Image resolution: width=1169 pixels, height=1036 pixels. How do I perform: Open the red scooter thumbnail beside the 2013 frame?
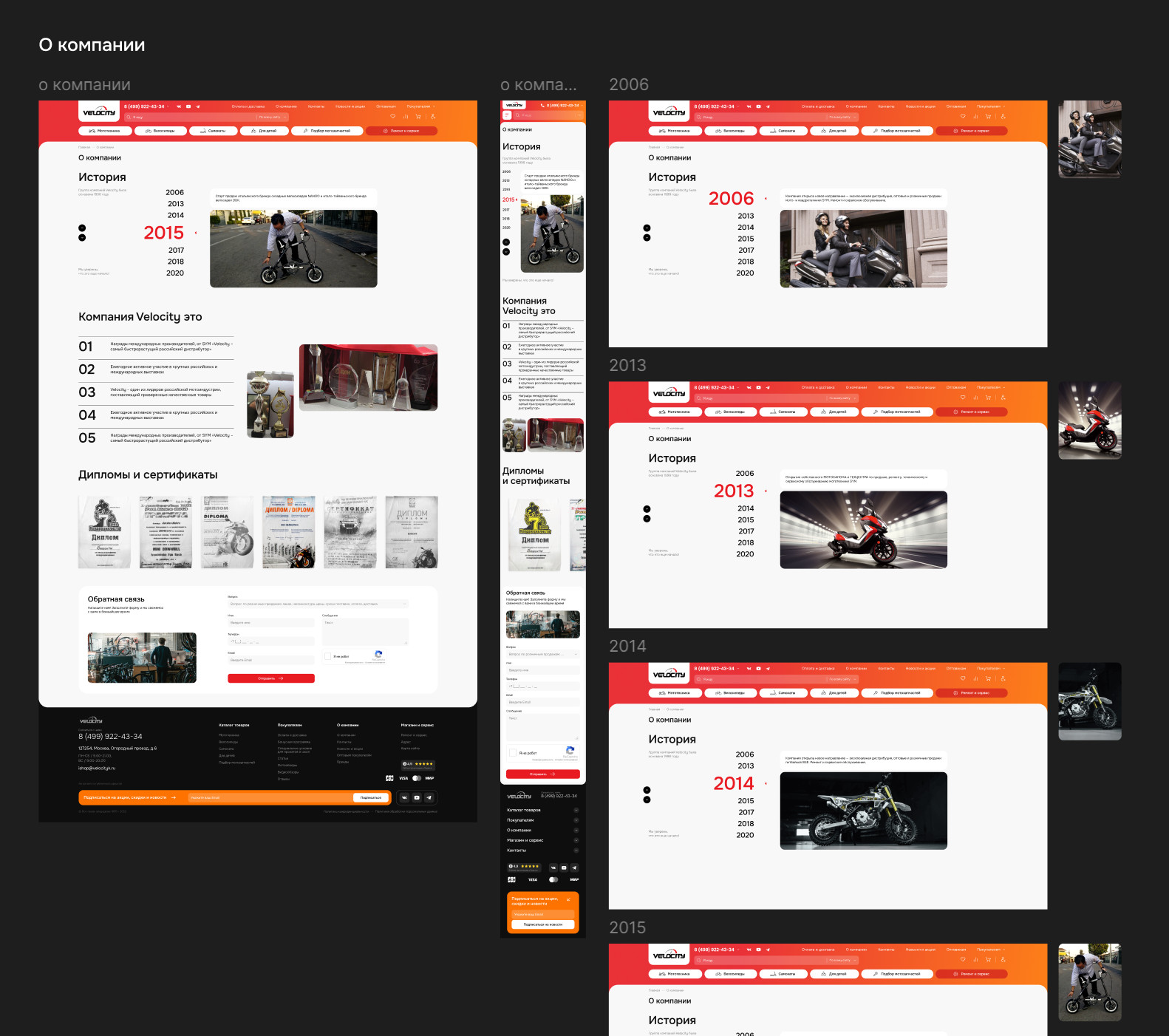[x=1090, y=420]
